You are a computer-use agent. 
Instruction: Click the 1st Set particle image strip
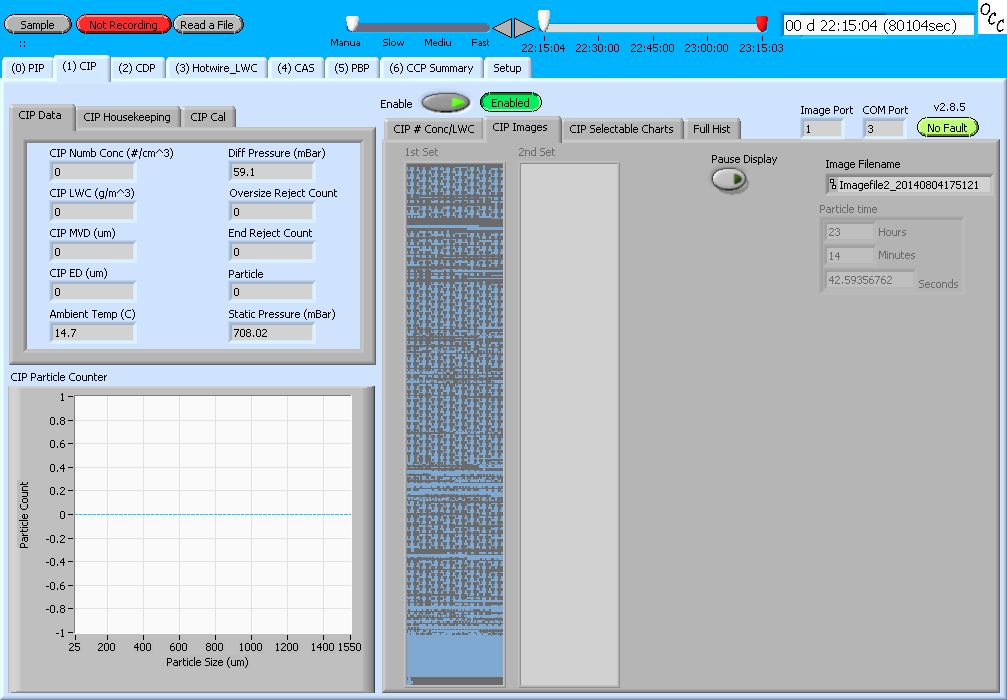tap(455, 424)
